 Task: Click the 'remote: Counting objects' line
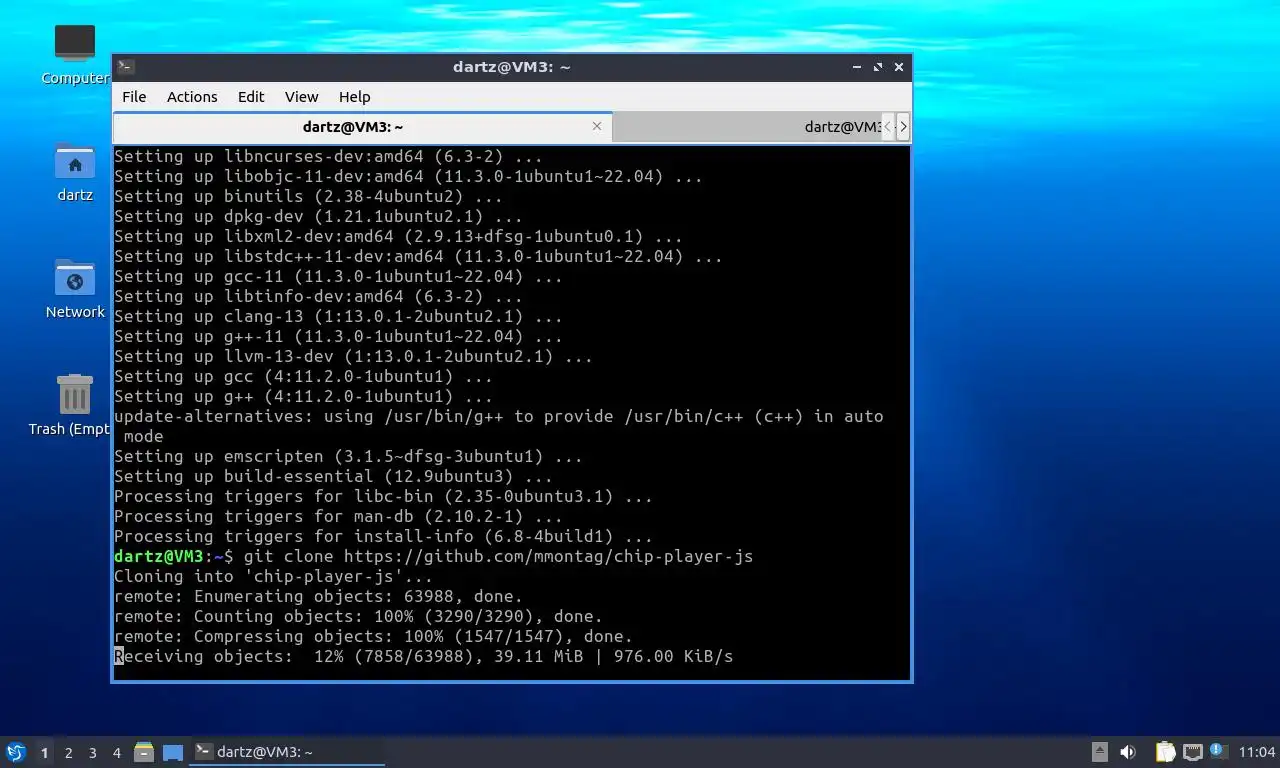pyautogui.click(x=358, y=616)
